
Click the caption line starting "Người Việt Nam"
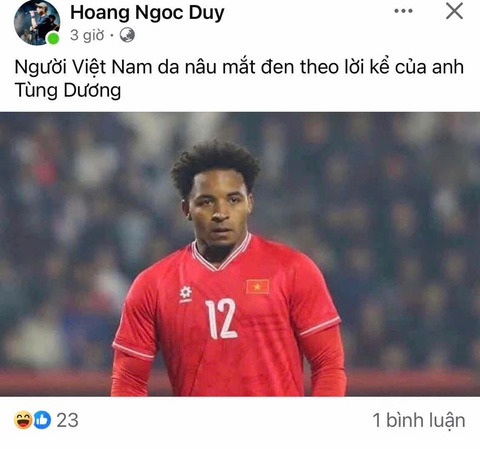click(239, 67)
